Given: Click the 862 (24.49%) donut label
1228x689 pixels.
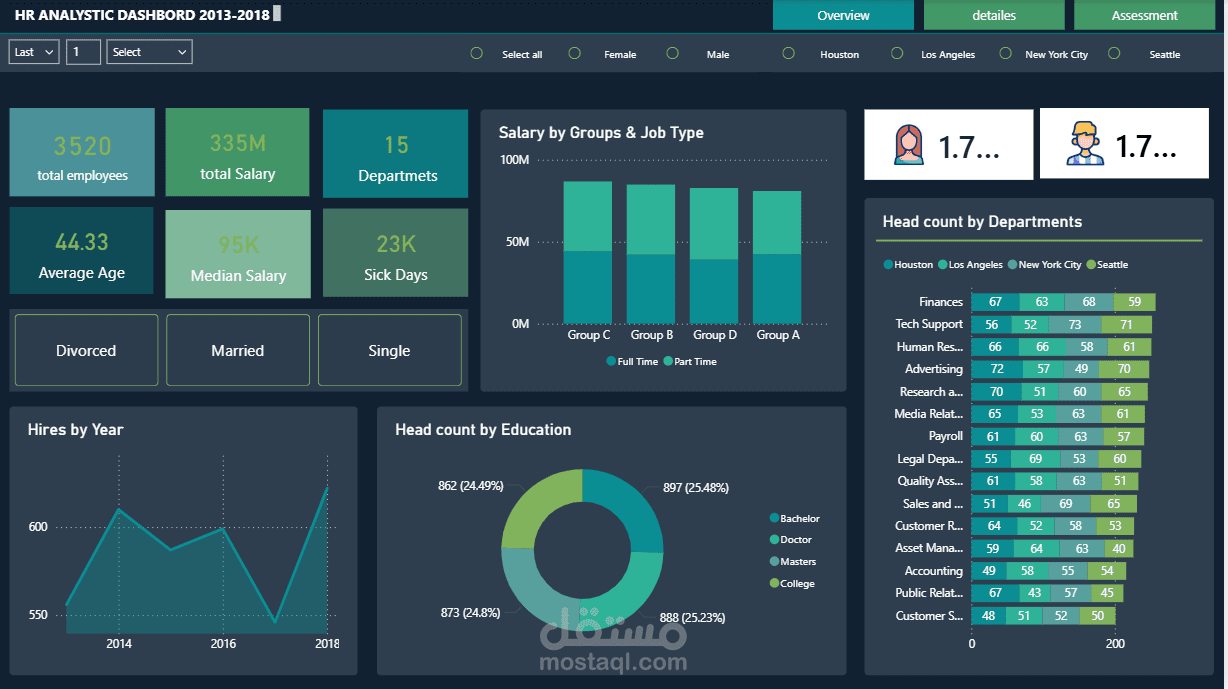Looking at the screenshot, I should click(x=471, y=486).
